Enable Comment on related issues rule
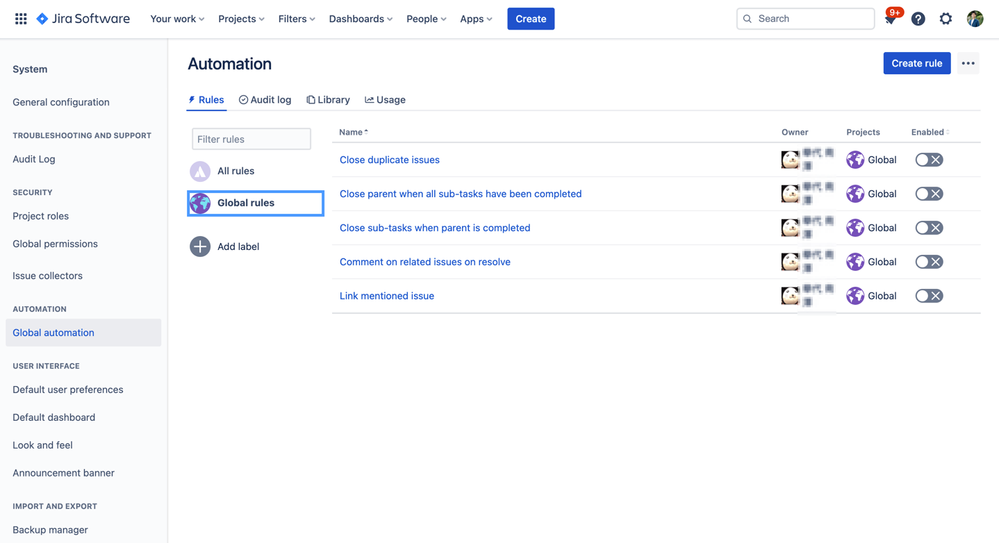The width and height of the screenshot is (999, 543). point(929,261)
